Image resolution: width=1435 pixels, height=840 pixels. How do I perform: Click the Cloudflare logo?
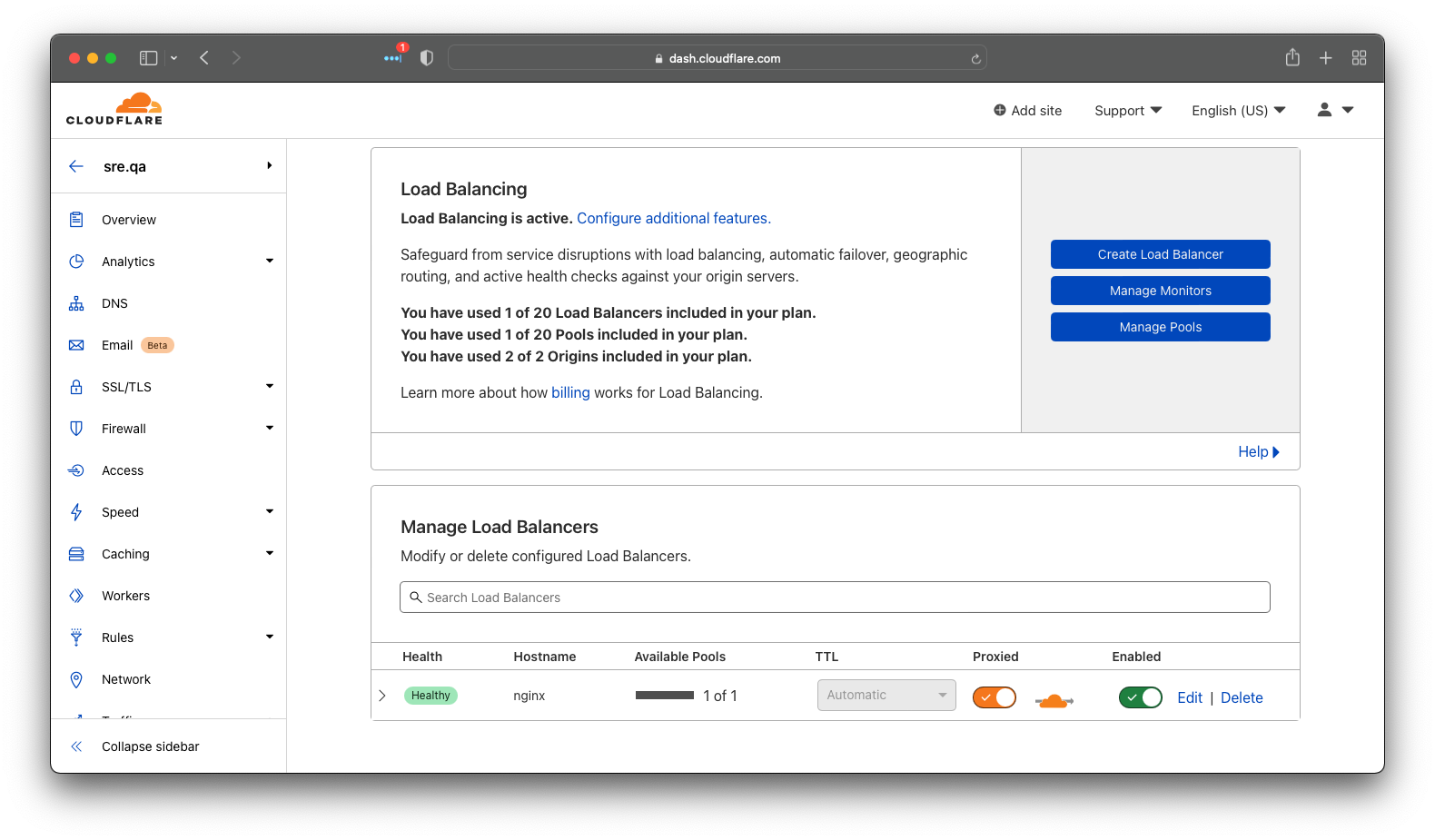point(114,109)
